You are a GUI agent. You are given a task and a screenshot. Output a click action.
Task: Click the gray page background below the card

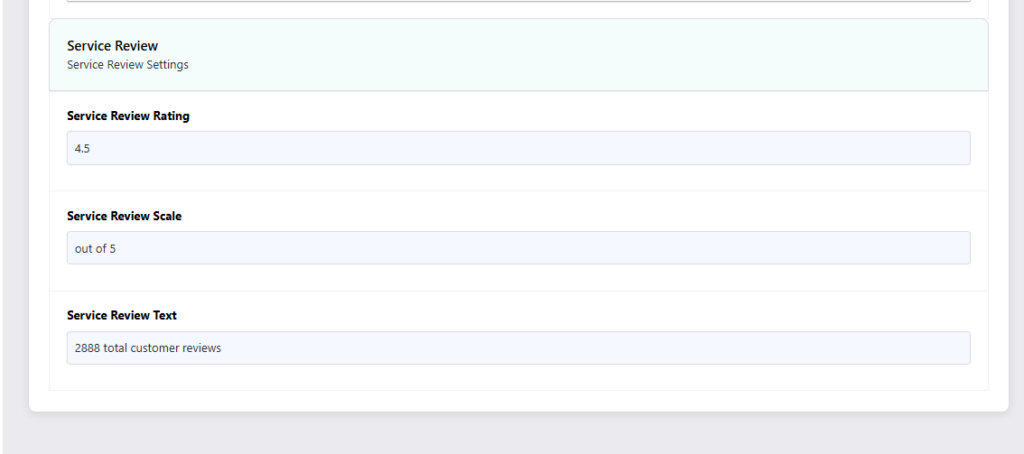pos(519,434)
